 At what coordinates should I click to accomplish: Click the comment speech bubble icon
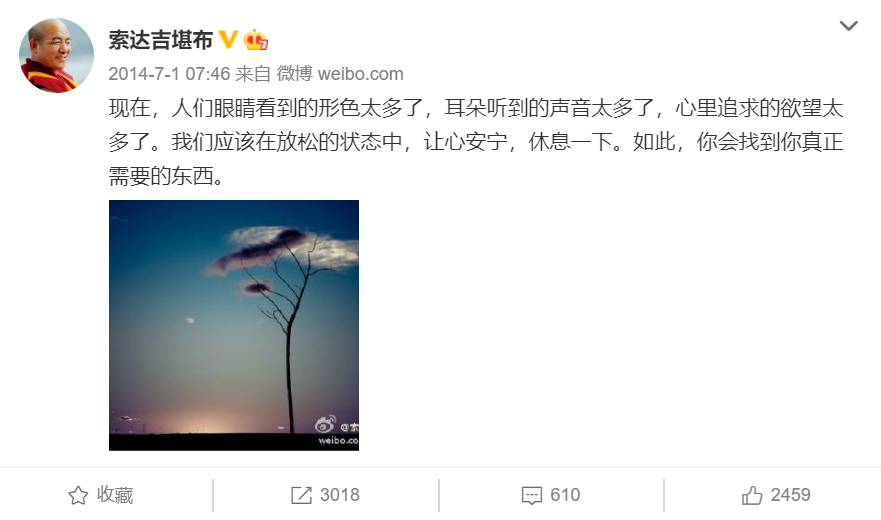(532, 495)
